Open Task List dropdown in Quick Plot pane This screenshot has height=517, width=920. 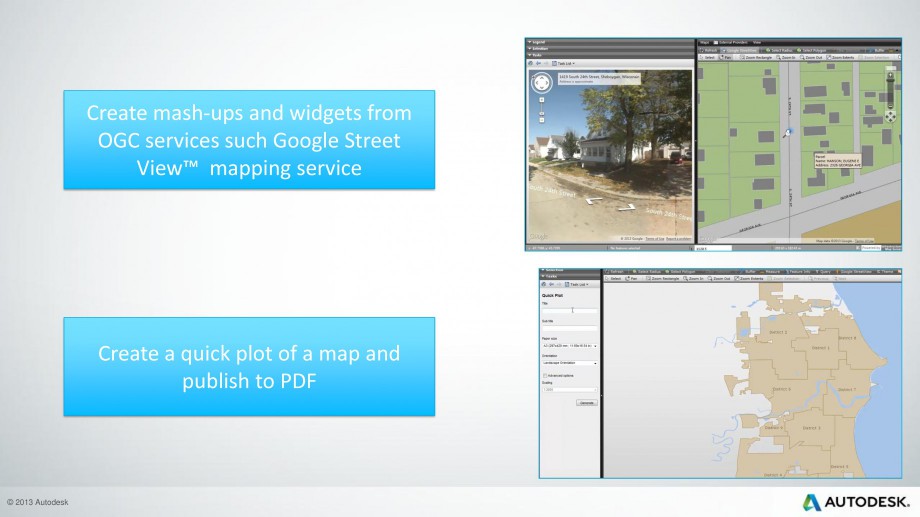[x=577, y=285]
